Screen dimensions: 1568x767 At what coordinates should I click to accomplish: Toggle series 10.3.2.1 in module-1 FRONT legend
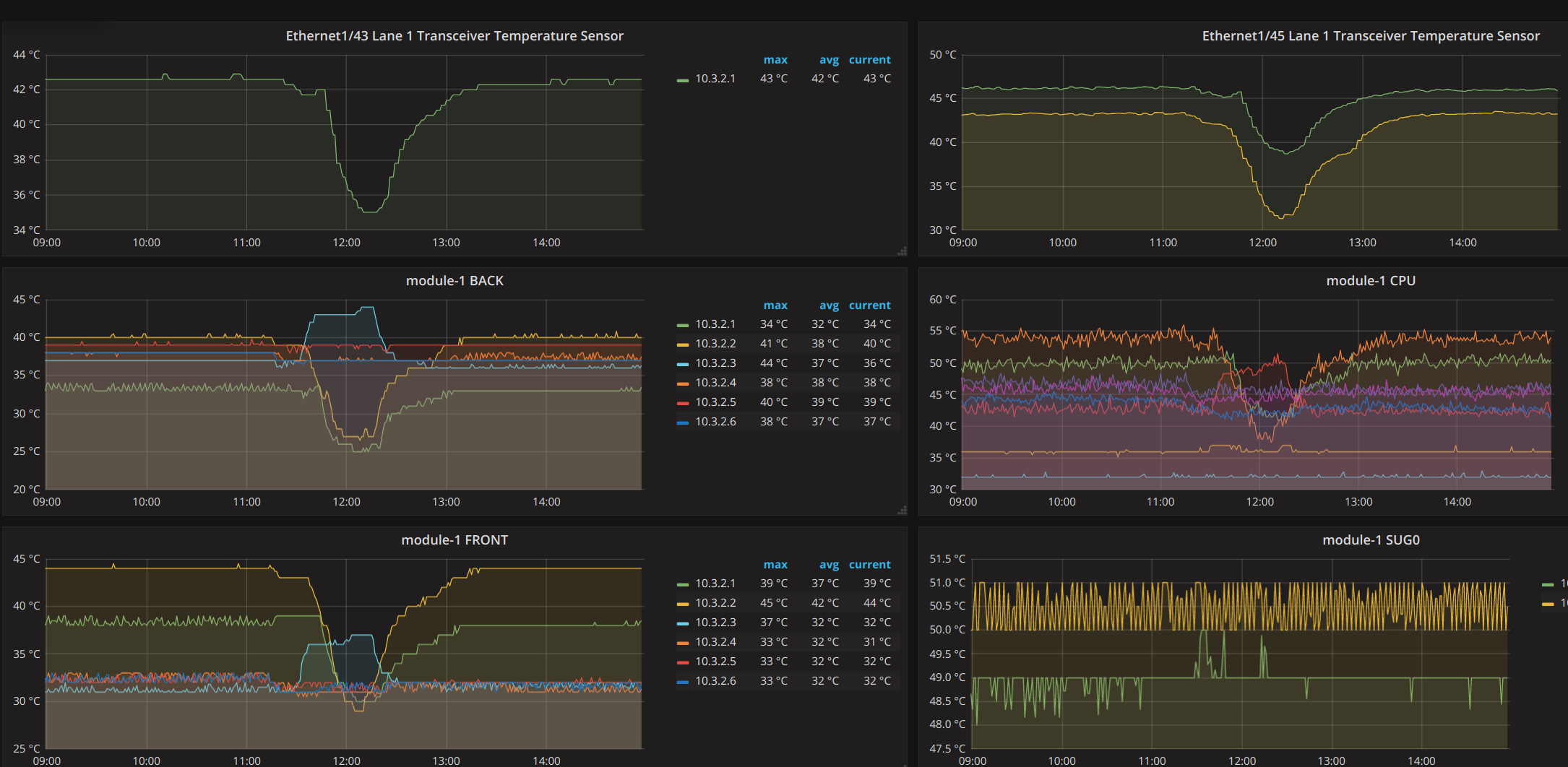[x=715, y=584]
